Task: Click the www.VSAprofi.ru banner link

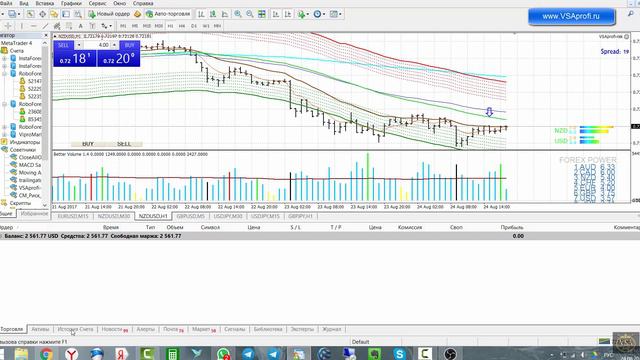Action: (x=571, y=17)
